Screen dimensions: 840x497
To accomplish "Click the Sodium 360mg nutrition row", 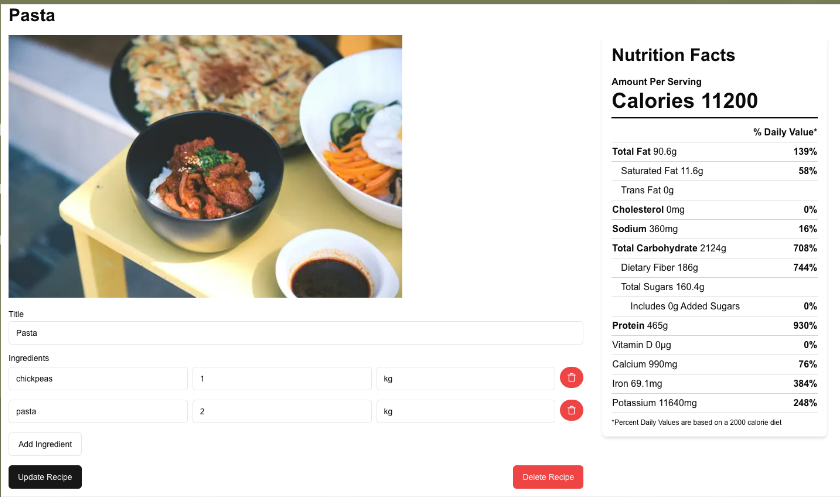I will click(x=714, y=229).
